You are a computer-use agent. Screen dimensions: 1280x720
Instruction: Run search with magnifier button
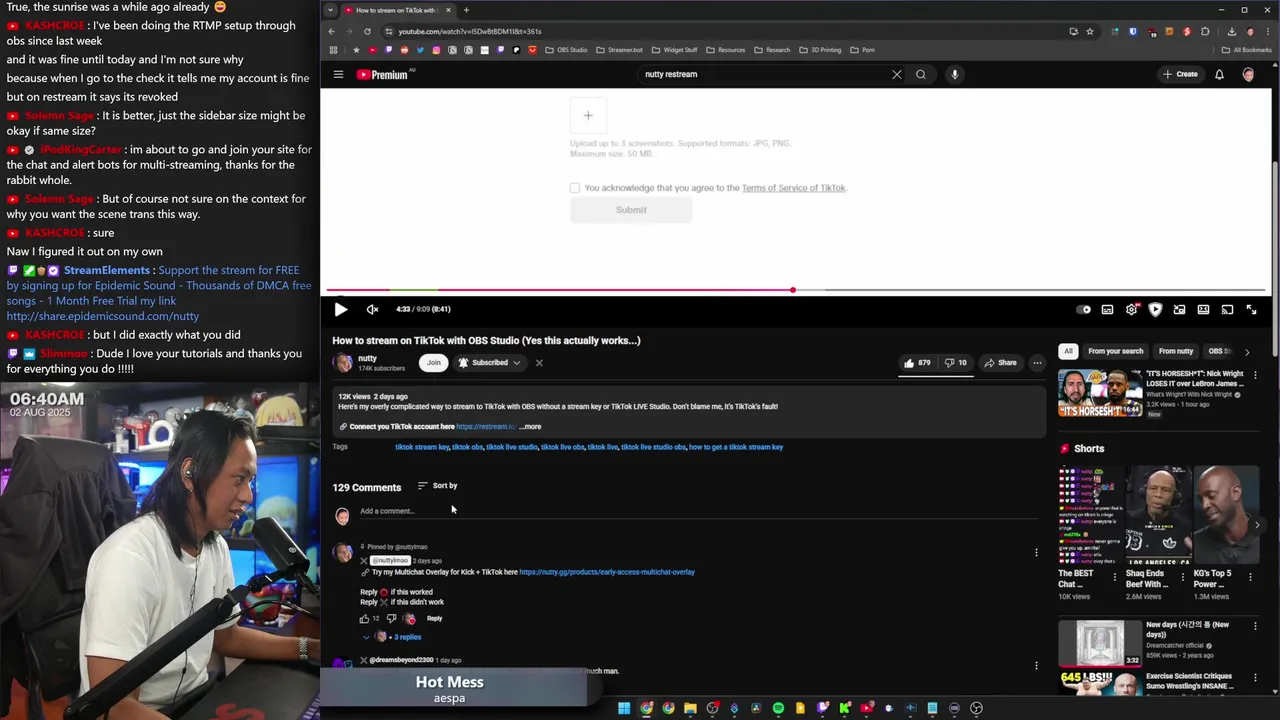tap(921, 74)
